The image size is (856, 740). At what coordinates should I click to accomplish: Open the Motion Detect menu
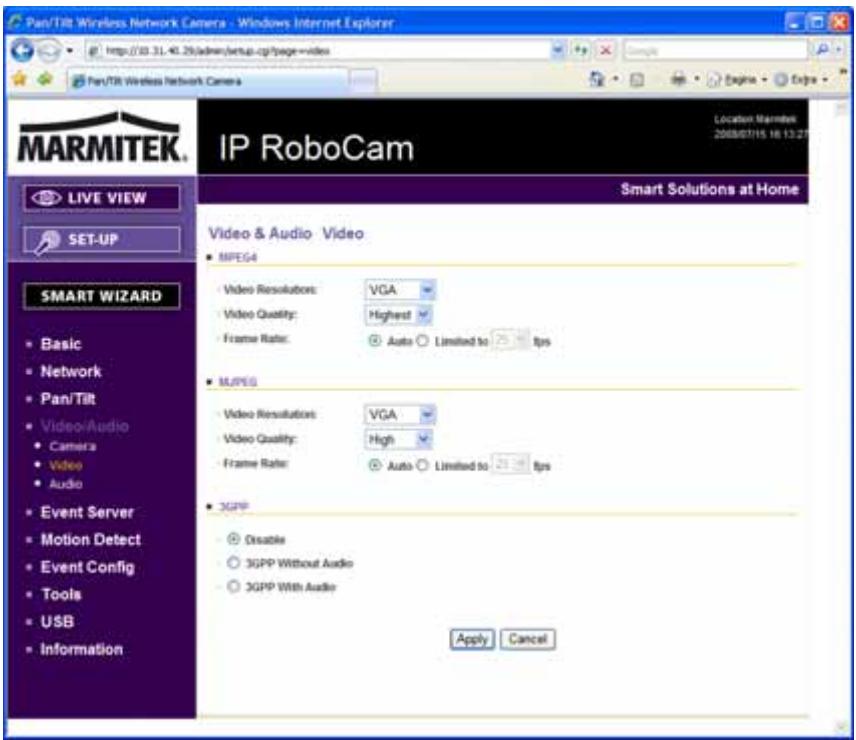click(x=91, y=540)
